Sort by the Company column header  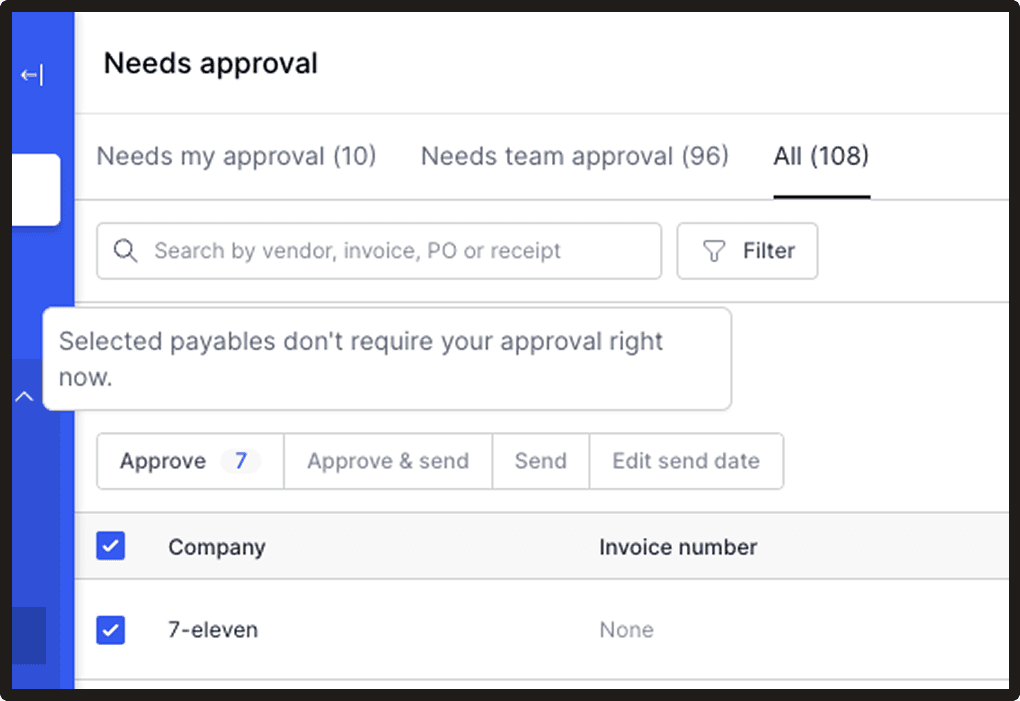coord(216,546)
